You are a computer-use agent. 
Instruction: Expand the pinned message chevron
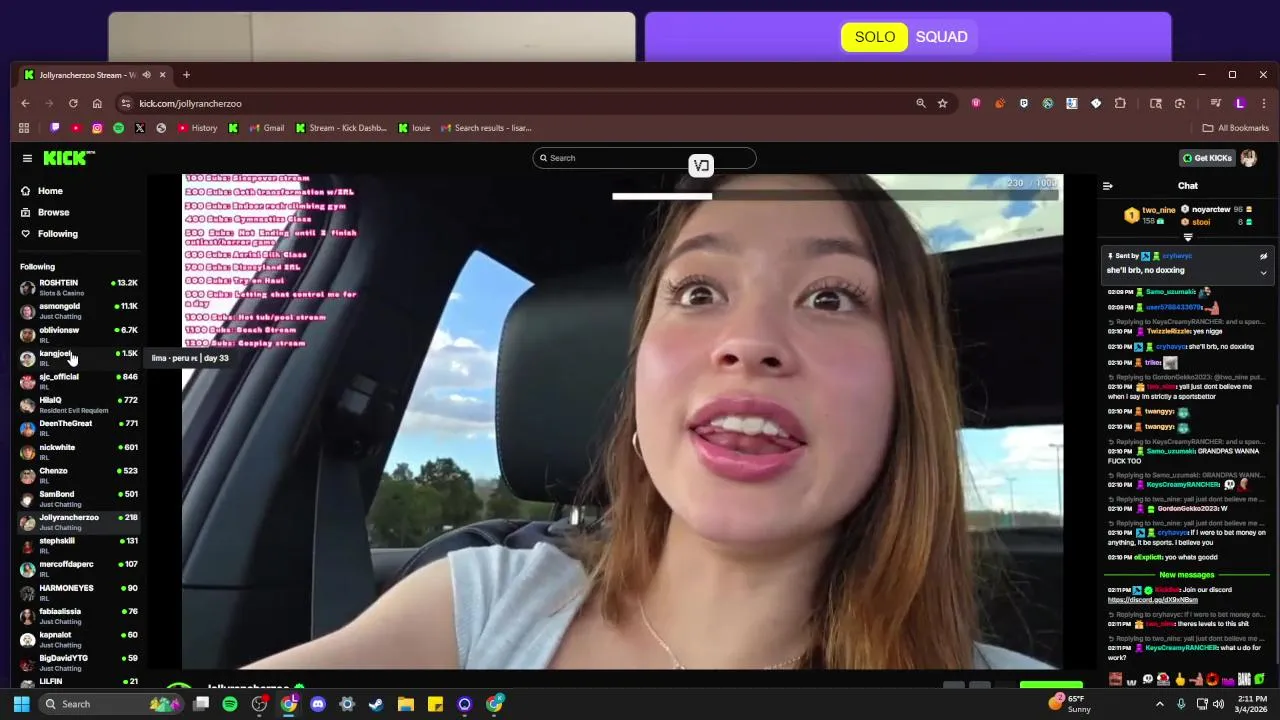[1263, 273]
